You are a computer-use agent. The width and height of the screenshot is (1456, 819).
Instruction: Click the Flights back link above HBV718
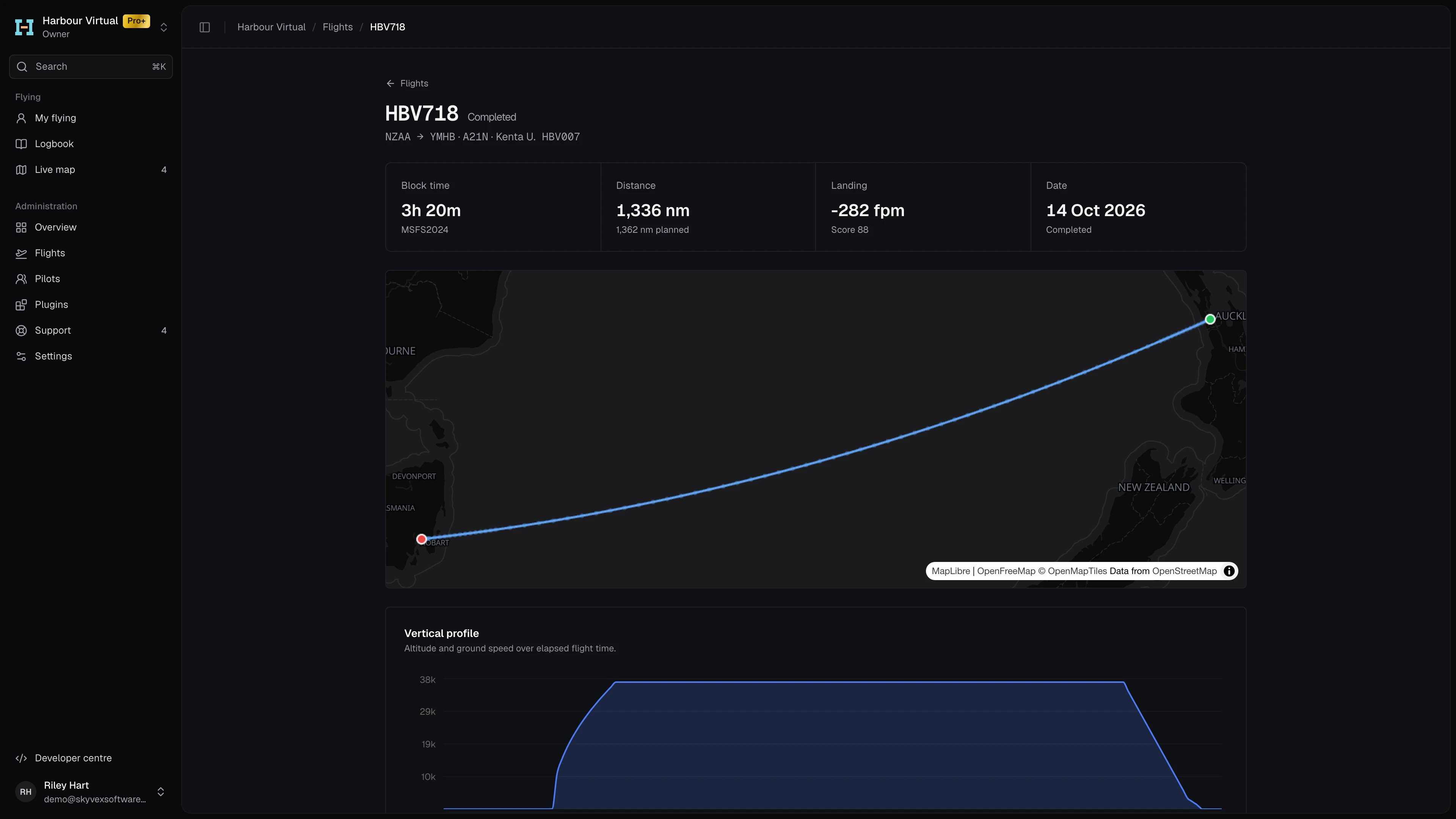coord(407,84)
